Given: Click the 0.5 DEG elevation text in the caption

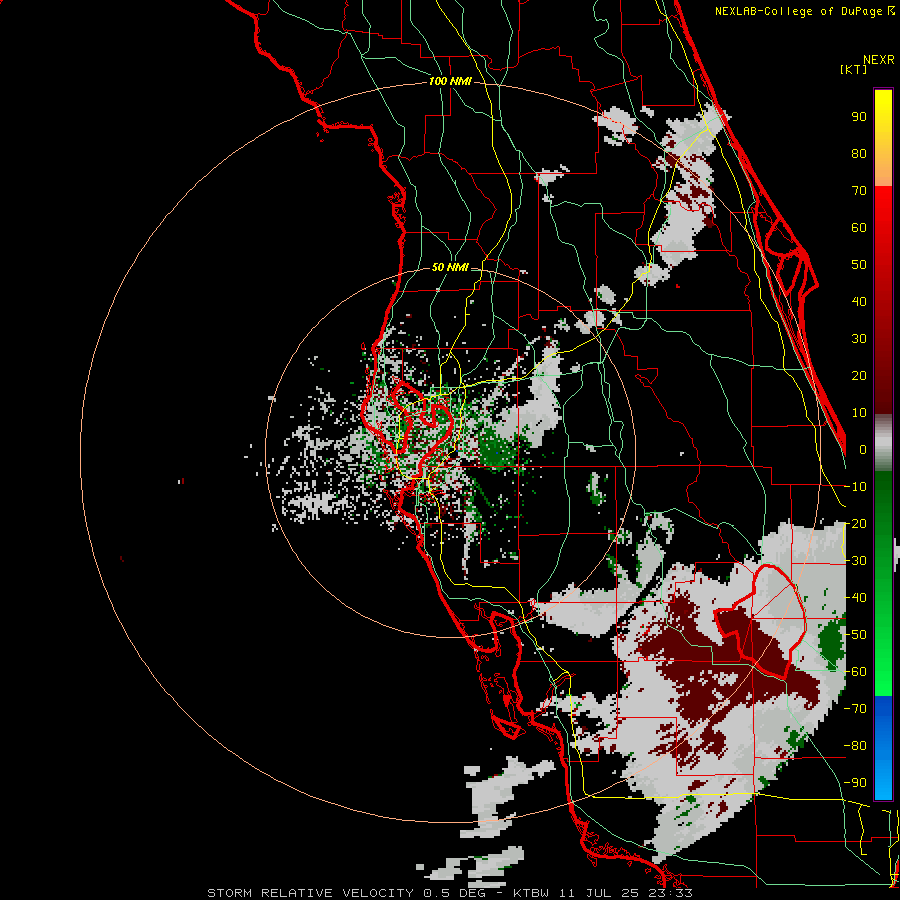Looking at the screenshot, I should (455, 893).
